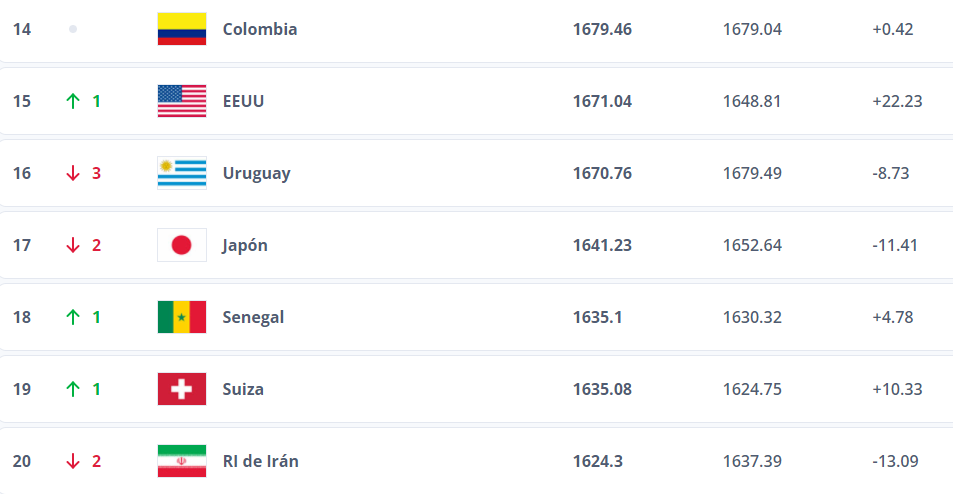The width and height of the screenshot is (953, 494).
Task: Click Colombia's 1679.46 points value
Action: pyautogui.click(x=602, y=29)
